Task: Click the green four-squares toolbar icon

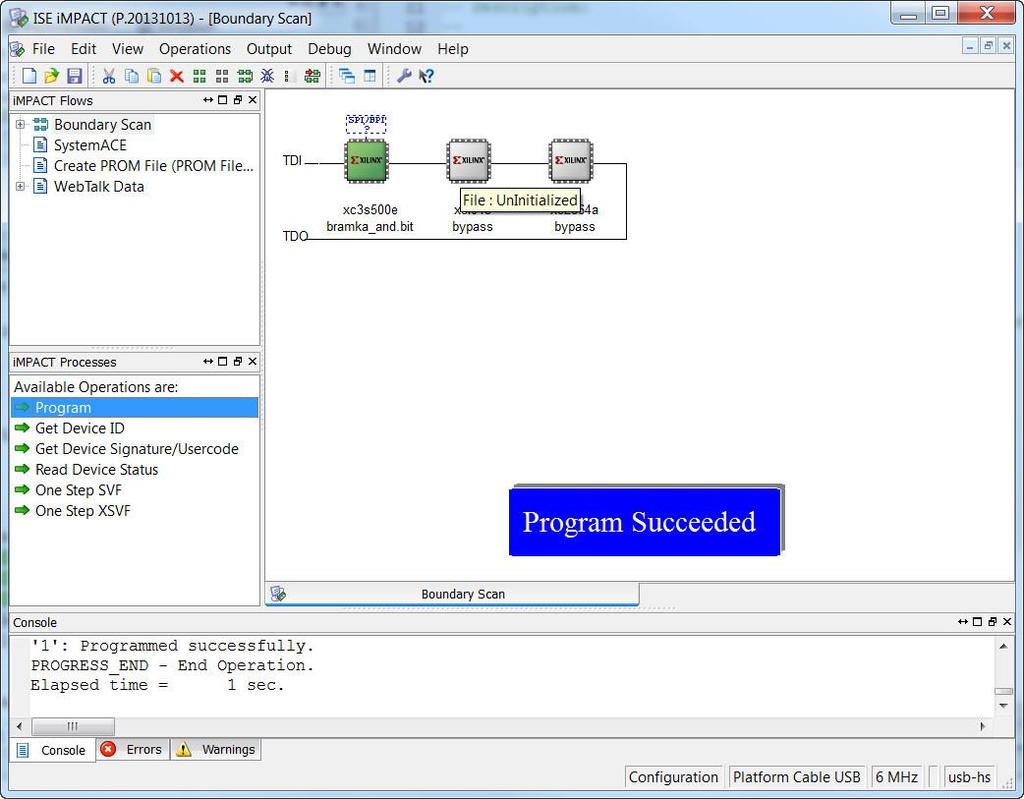Action: coord(199,76)
